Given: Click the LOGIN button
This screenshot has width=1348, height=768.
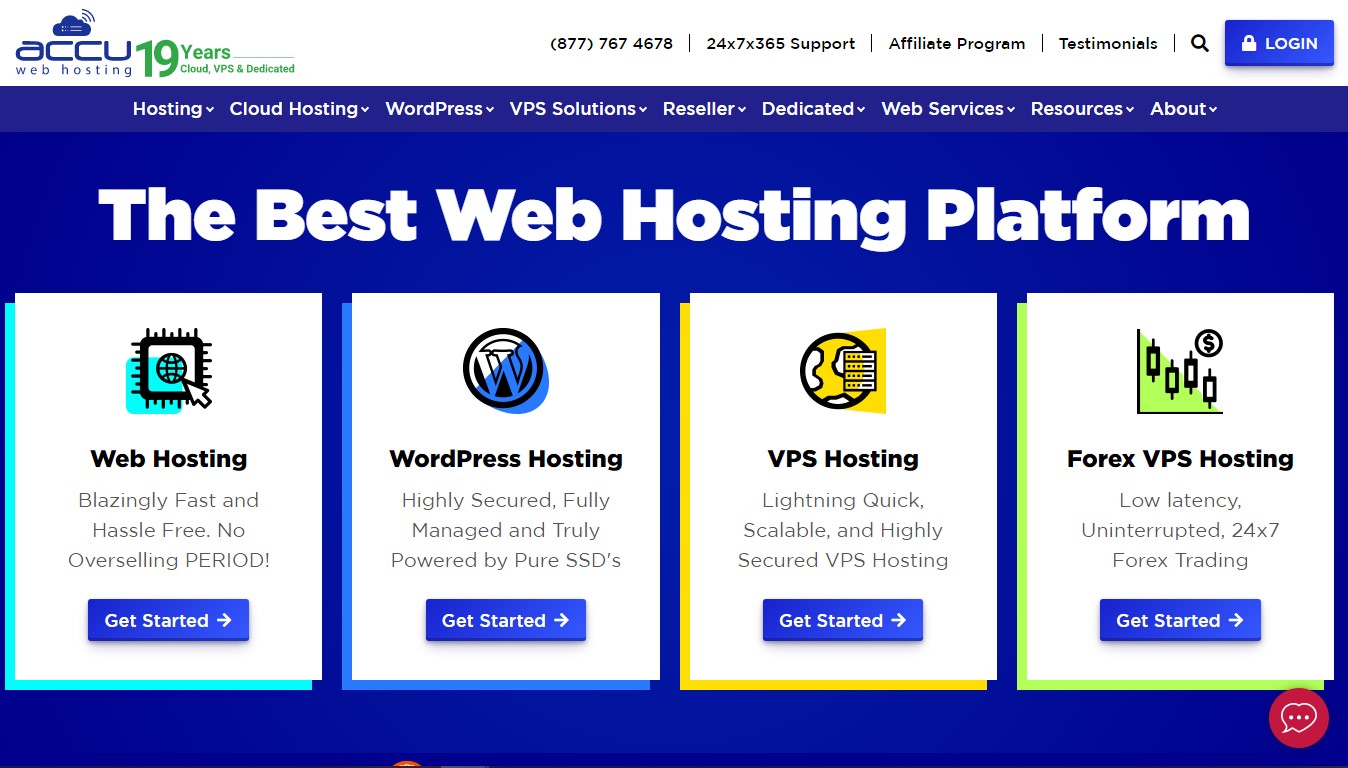Looking at the screenshot, I should click(x=1279, y=43).
